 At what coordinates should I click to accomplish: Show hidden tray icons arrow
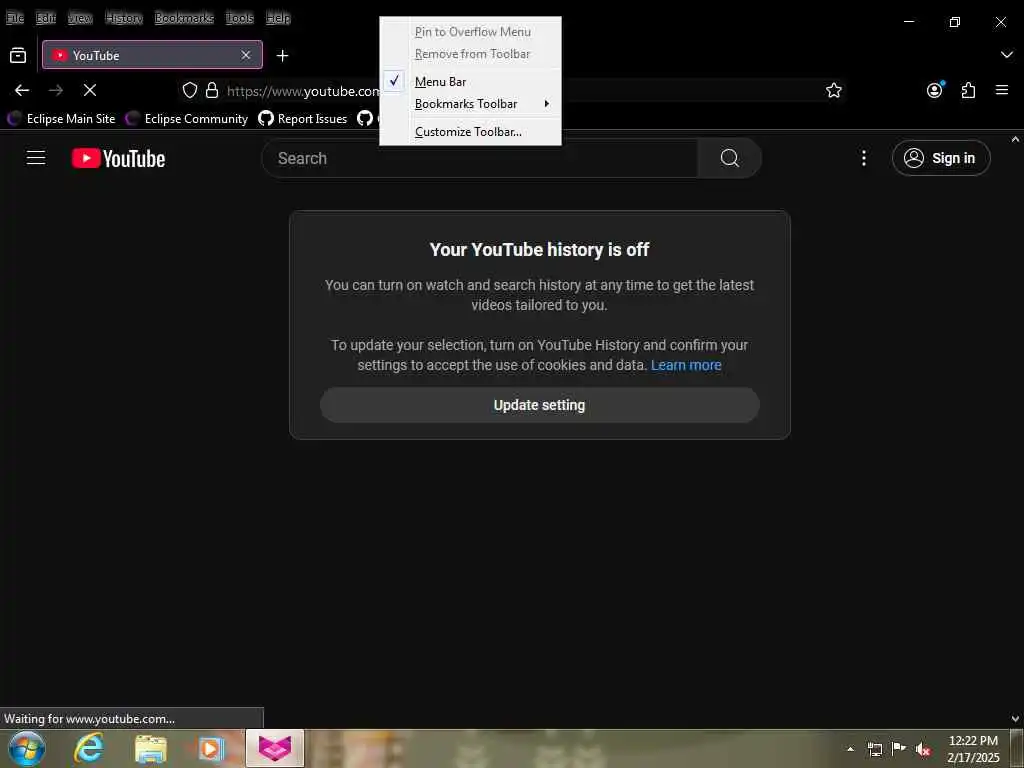click(850, 749)
